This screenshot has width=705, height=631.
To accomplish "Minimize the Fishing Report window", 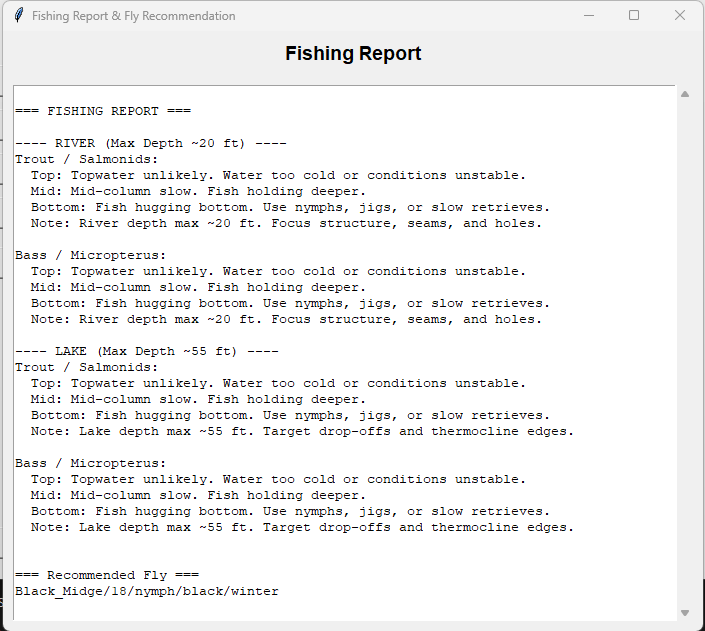I will point(587,16).
